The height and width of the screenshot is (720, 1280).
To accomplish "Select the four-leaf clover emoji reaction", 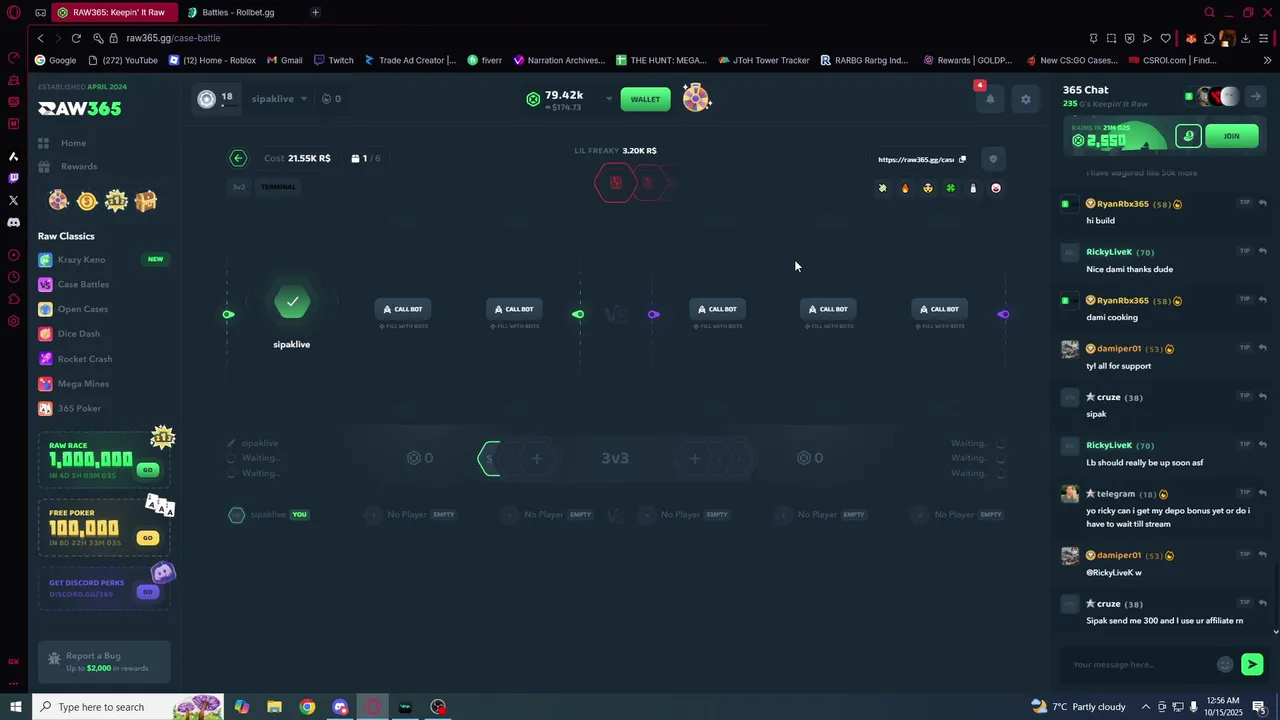I will 950,188.
